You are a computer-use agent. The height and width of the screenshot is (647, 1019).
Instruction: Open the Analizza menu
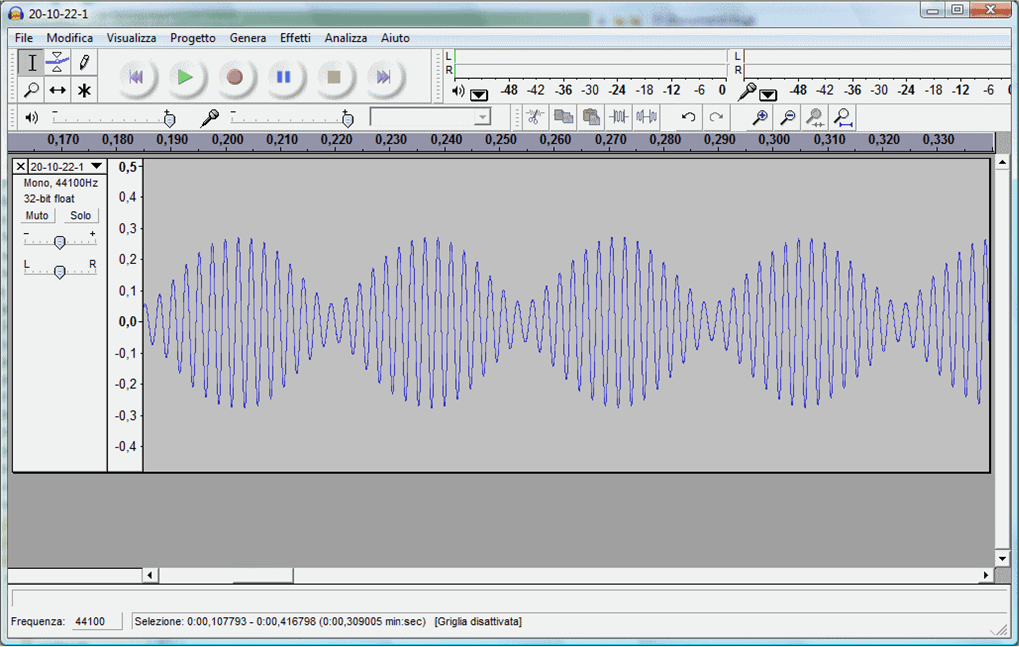346,38
